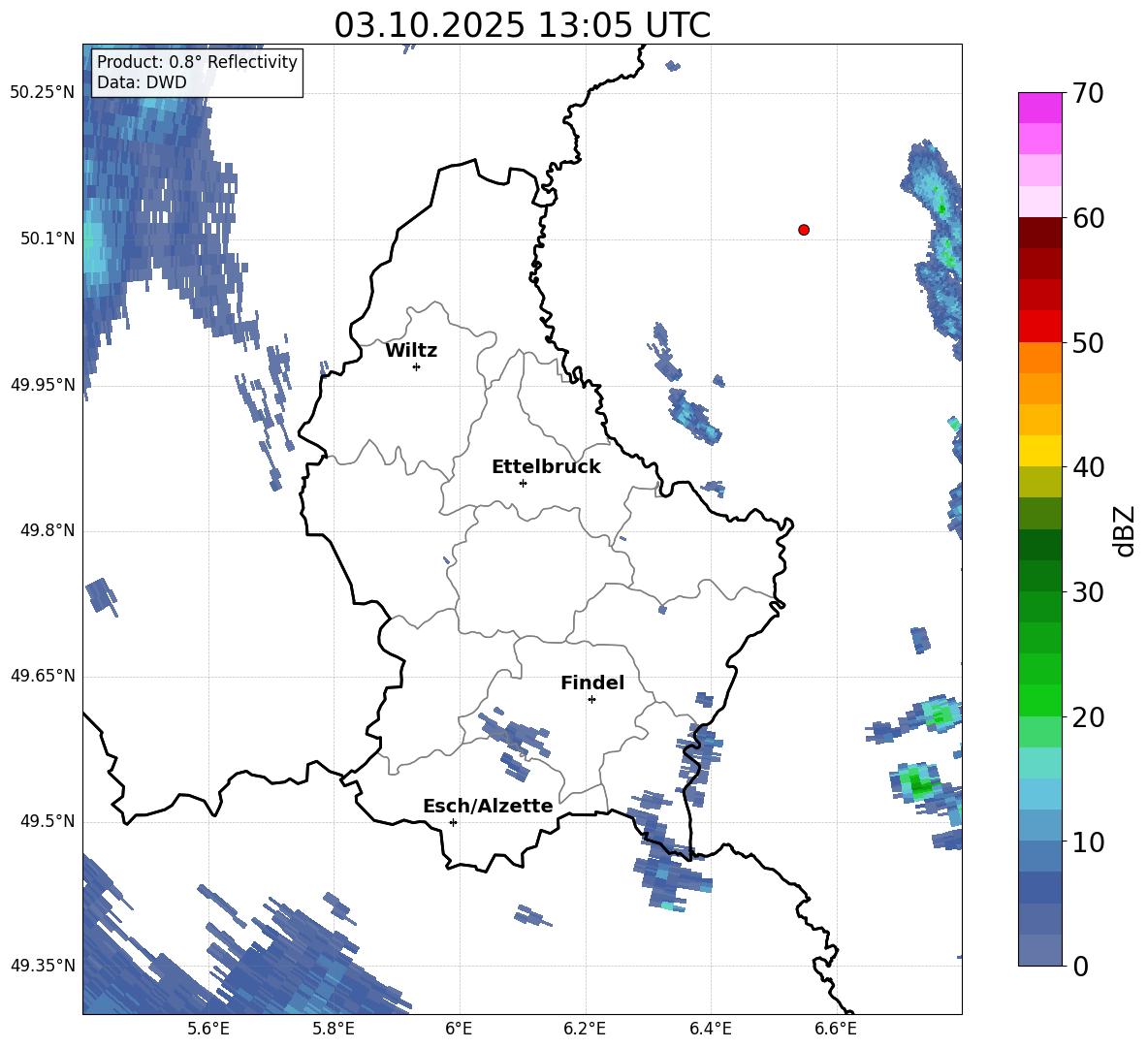Click the 70 colorbar tick label
This screenshot has height=1048, width=1148.
pyautogui.click(x=1088, y=94)
